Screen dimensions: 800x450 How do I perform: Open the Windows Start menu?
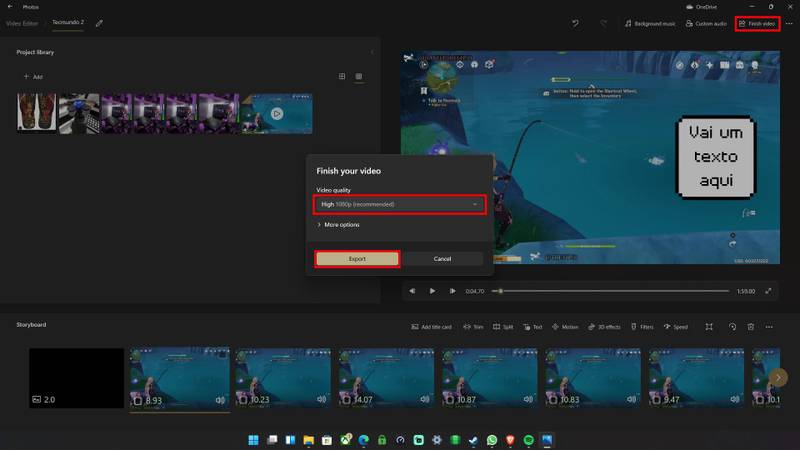coord(253,440)
